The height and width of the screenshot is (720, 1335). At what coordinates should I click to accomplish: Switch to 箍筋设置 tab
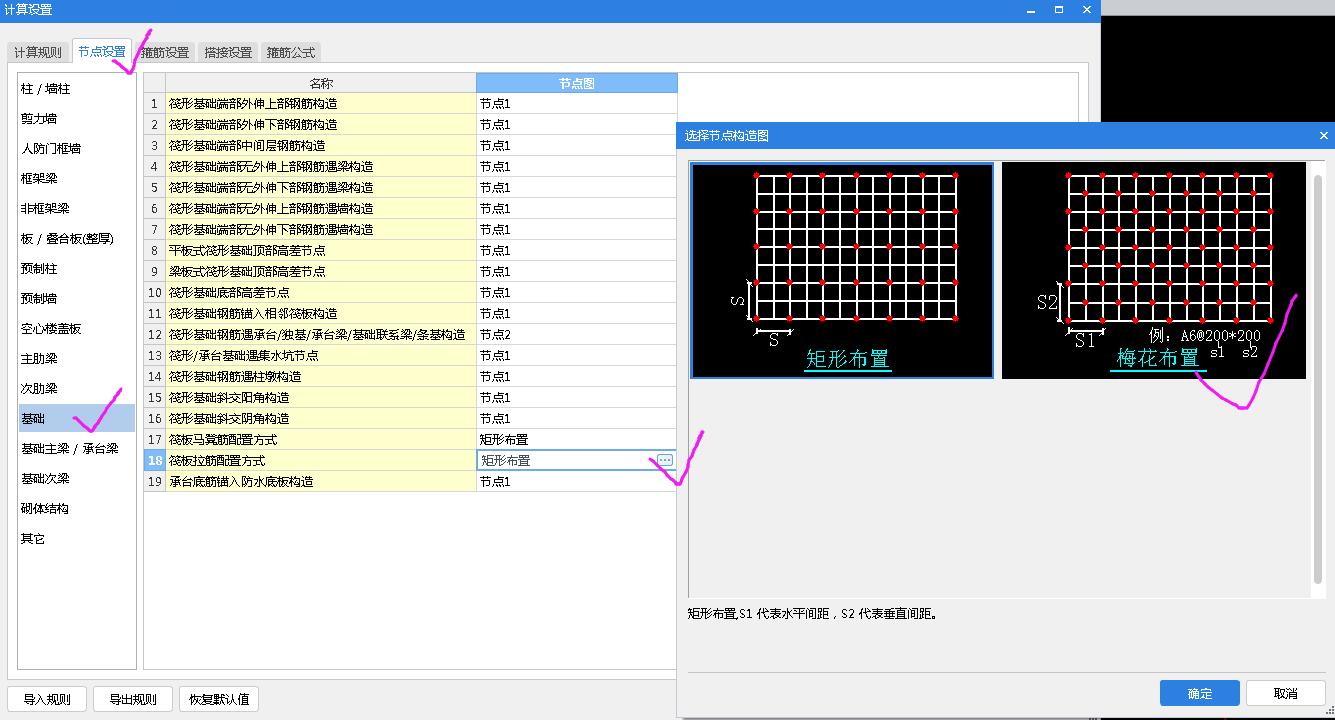pos(165,52)
